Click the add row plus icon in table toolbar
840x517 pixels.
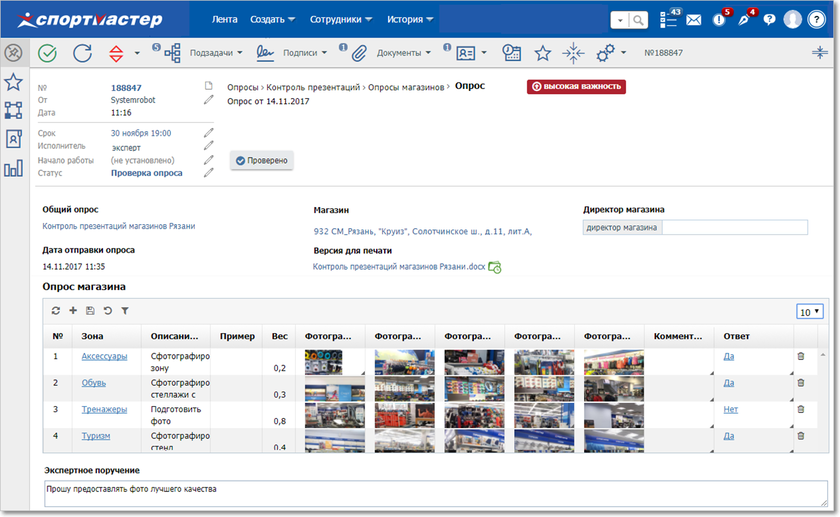(x=73, y=311)
